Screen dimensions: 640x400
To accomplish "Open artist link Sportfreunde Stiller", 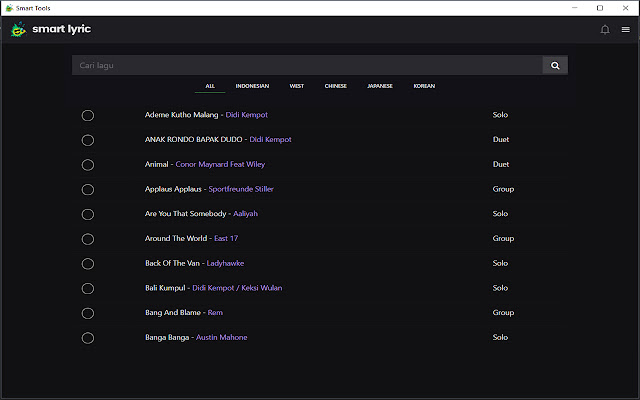I will (x=241, y=189).
